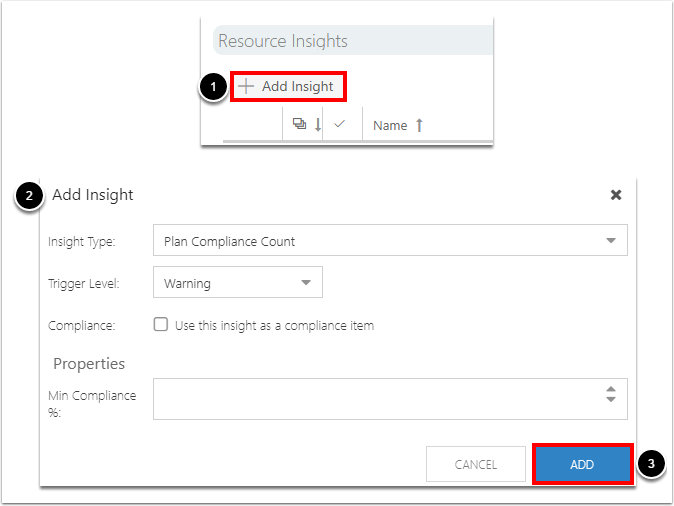This screenshot has width=674, height=506.
Task: Sort by the down arrow in comments column
Action: [x=318, y=125]
